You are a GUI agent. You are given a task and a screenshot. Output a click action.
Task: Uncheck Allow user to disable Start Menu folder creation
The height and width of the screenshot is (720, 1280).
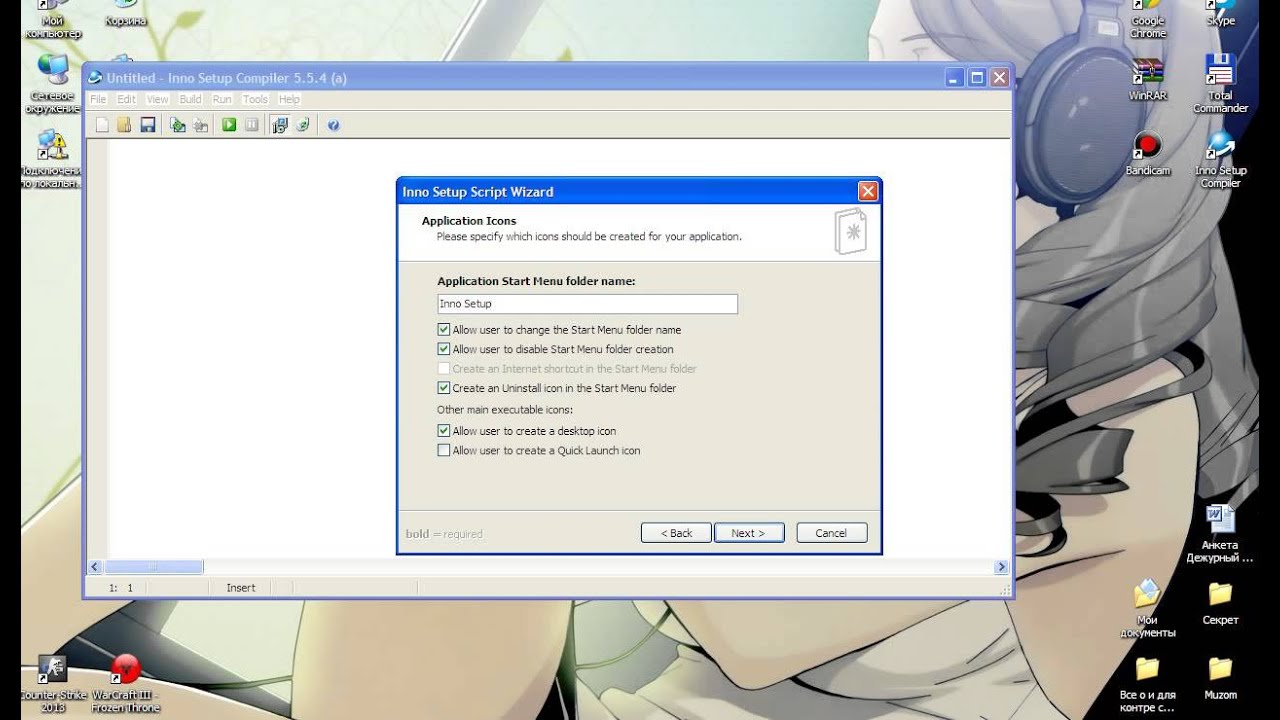[x=444, y=349]
